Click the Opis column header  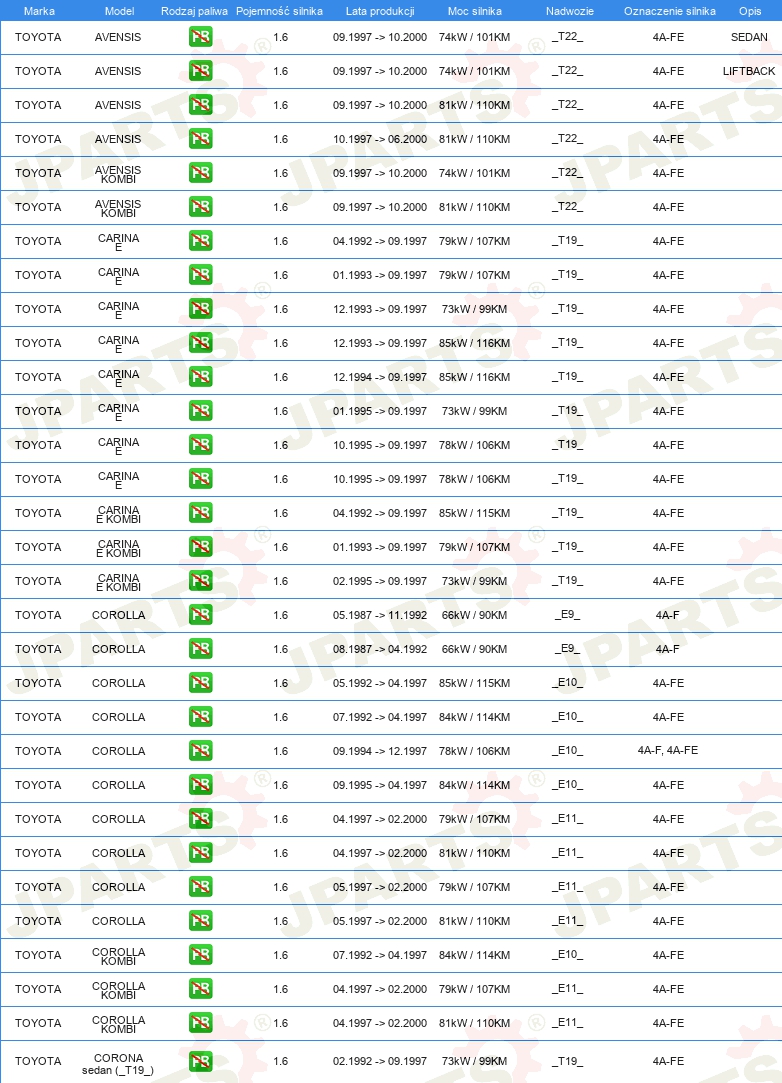(x=750, y=11)
